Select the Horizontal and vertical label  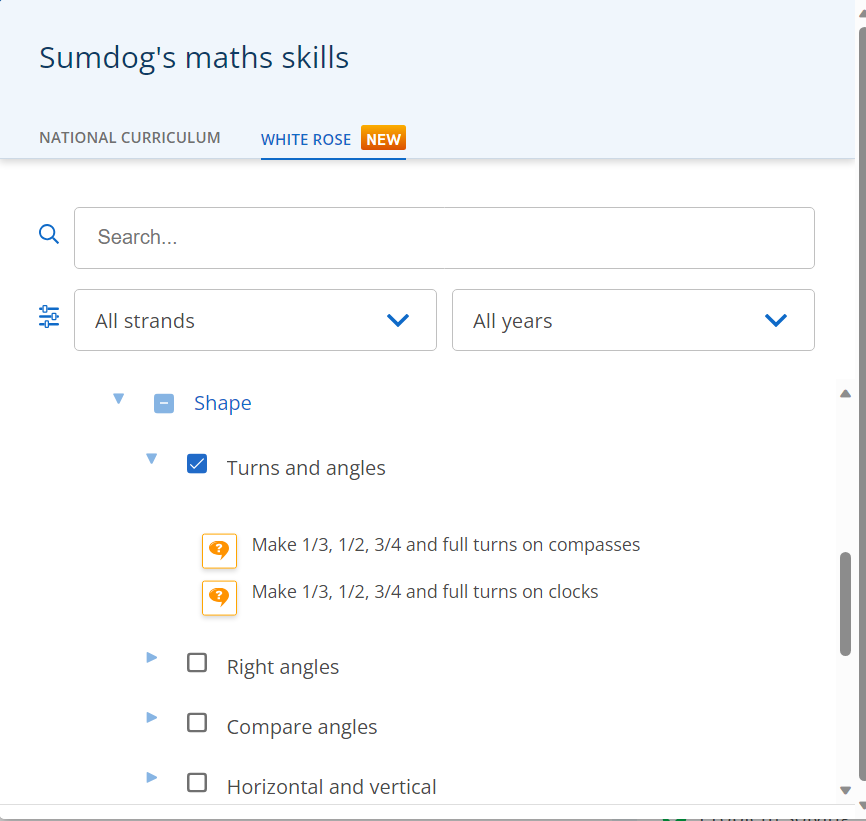(331, 787)
